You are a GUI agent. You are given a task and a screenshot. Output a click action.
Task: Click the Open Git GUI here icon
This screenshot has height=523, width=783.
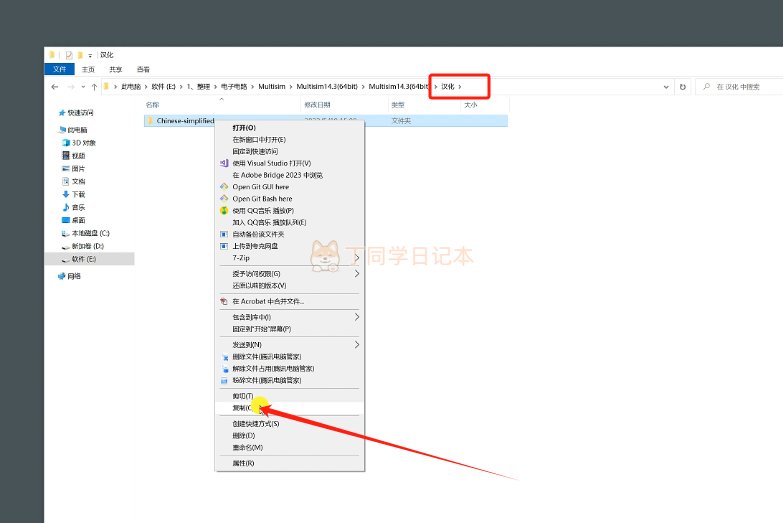point(224,187)
